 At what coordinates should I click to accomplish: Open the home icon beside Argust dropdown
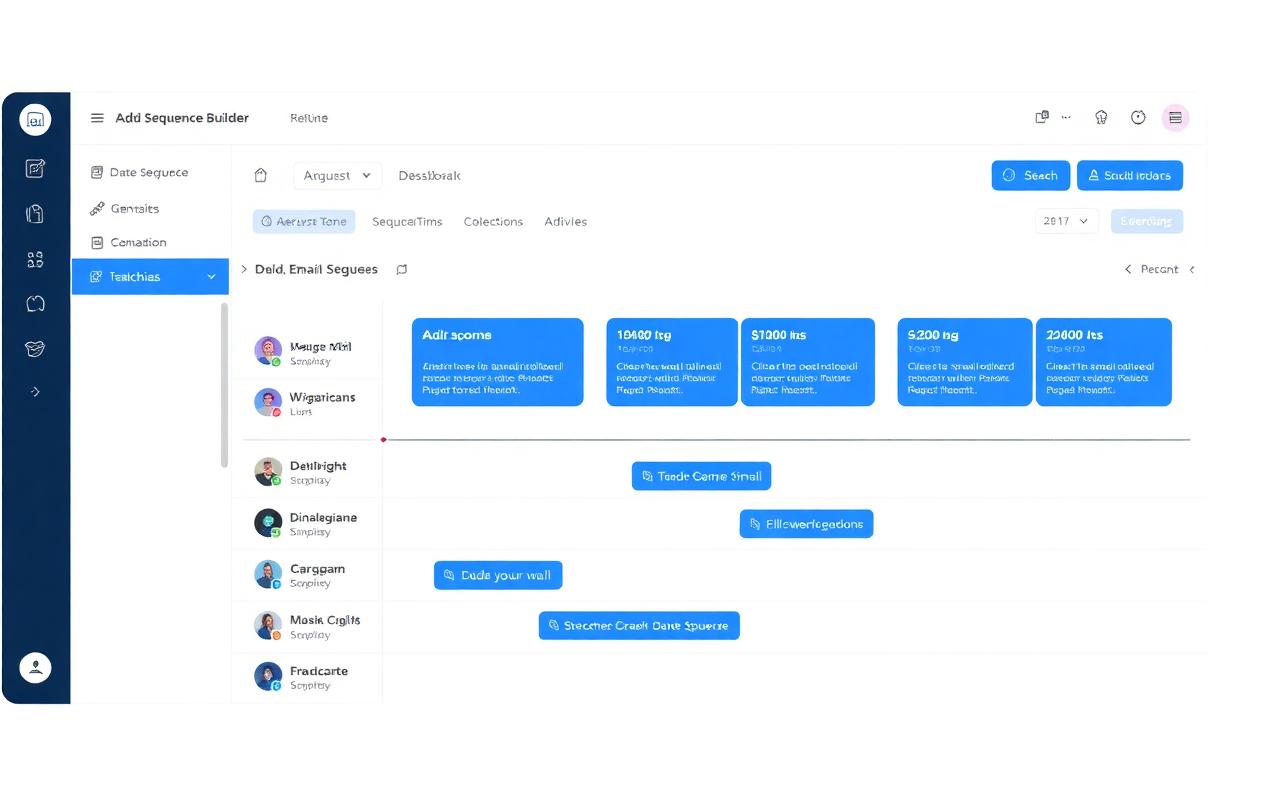[261, 175]
